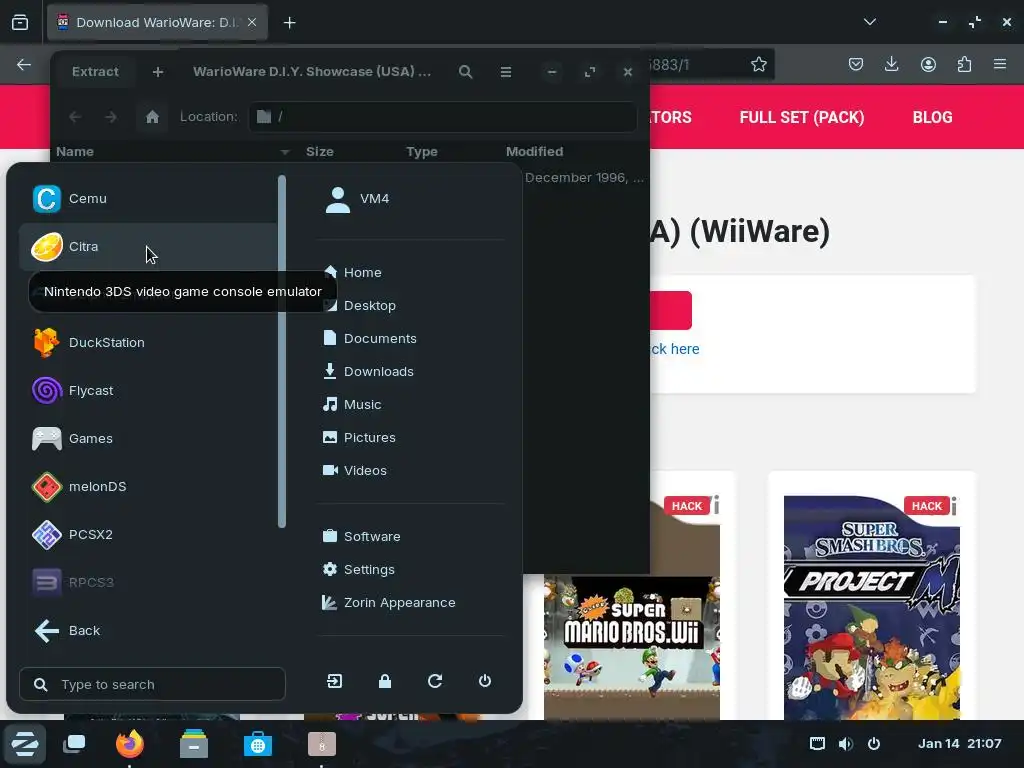
Task: Click the power off icon in the menu
Action: 485,681
